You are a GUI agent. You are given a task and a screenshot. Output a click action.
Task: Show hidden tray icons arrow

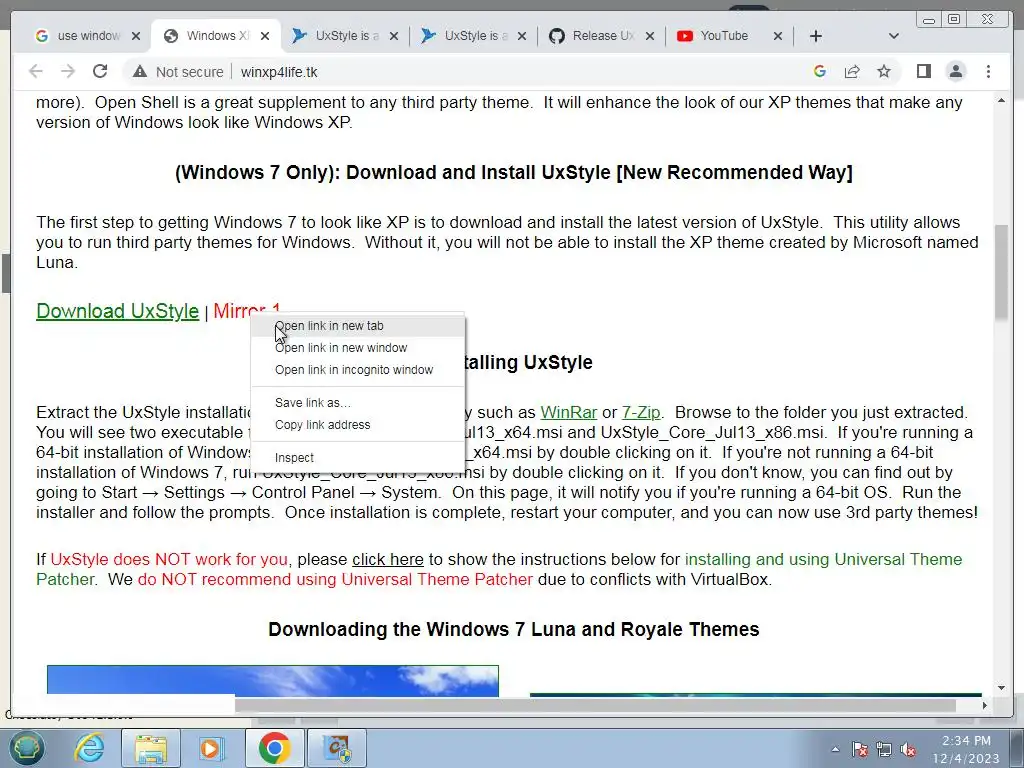[835, 749]
